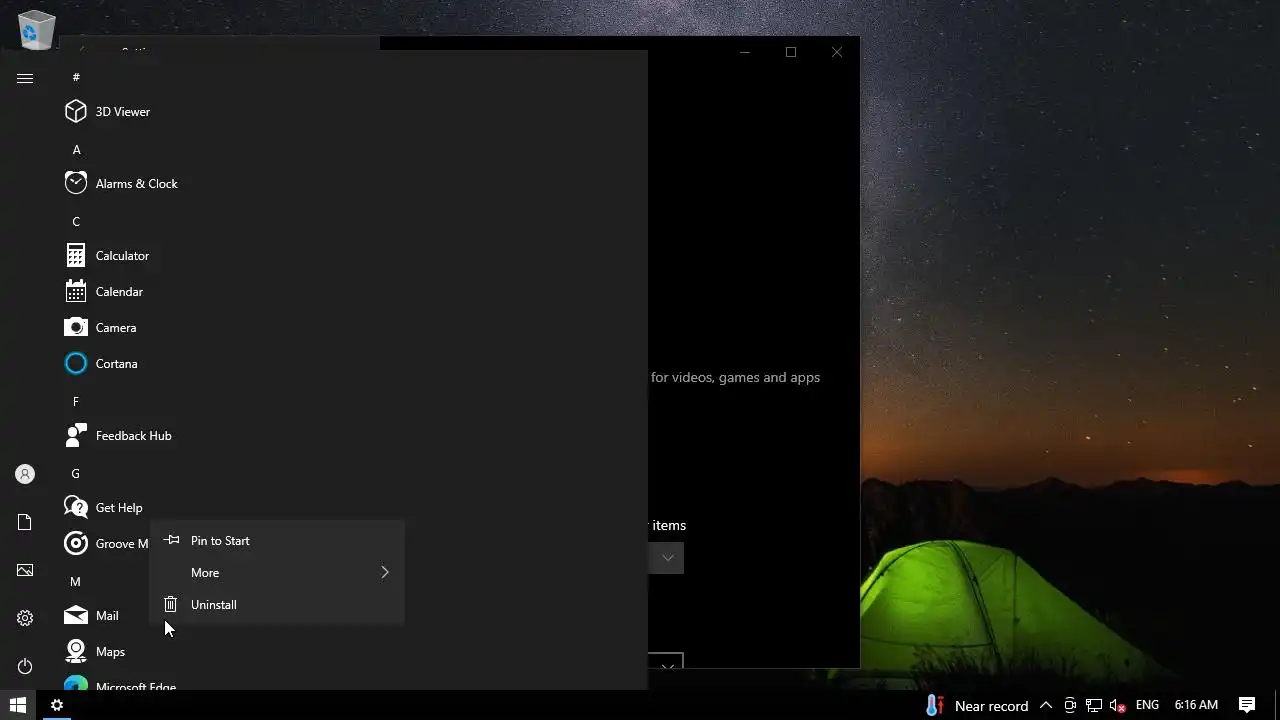This screenshot has width=1280, height=720.
Task: Open the Action Center notification icon
Action: pyautogui.click(x=1247, y=705)
